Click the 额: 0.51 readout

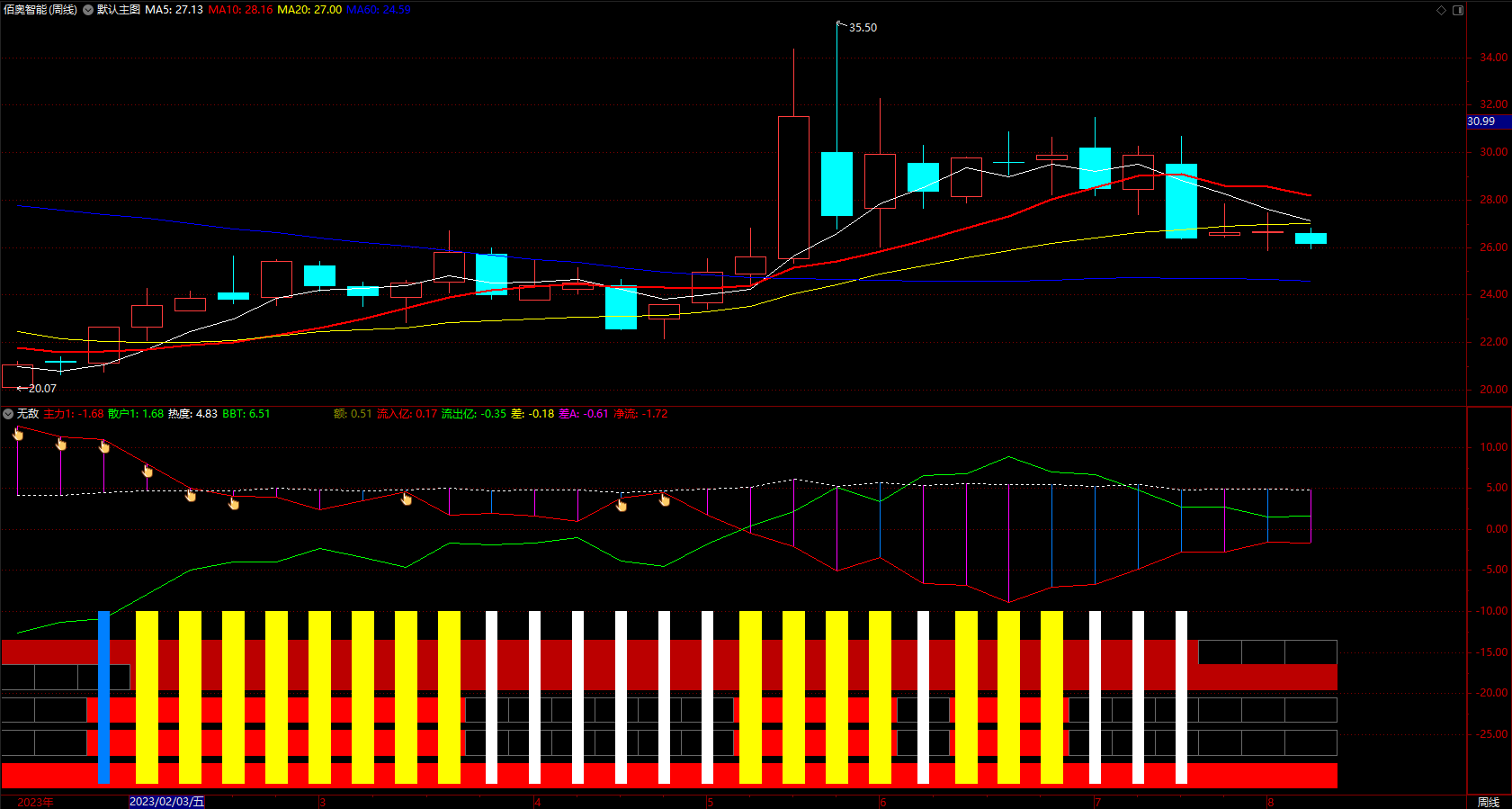point(353,414)
